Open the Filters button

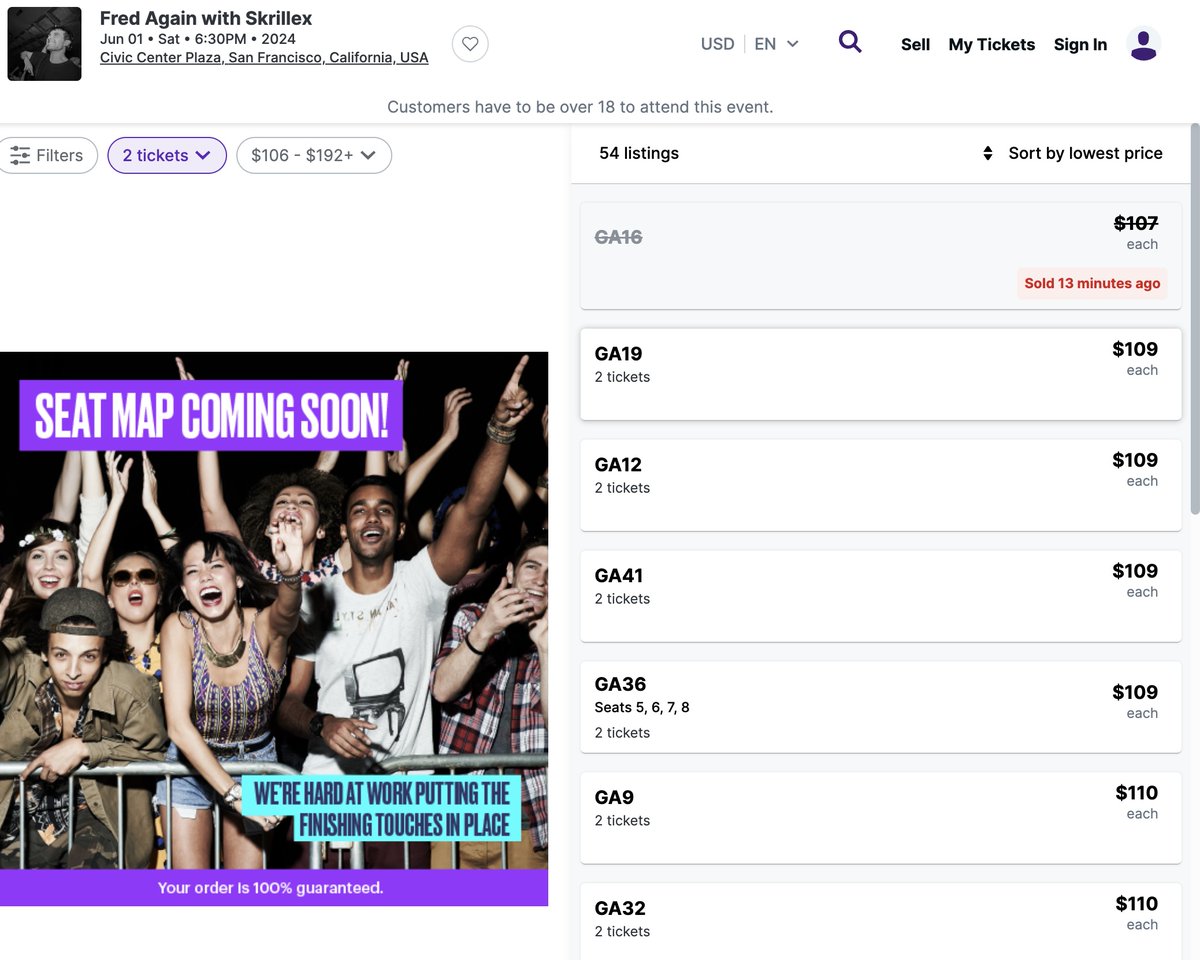pos(47,155)
